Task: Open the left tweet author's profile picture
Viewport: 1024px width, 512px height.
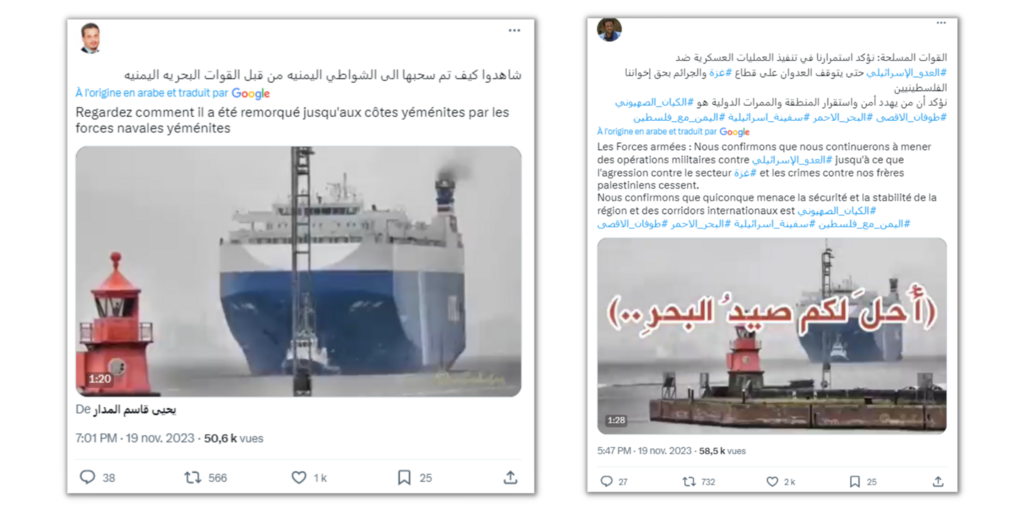Action: [x=90, y=39]
